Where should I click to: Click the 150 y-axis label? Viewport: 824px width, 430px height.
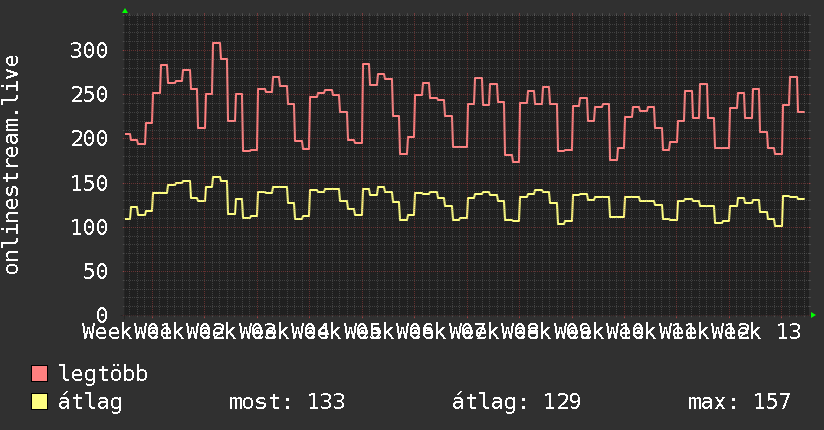pos(89,183)
